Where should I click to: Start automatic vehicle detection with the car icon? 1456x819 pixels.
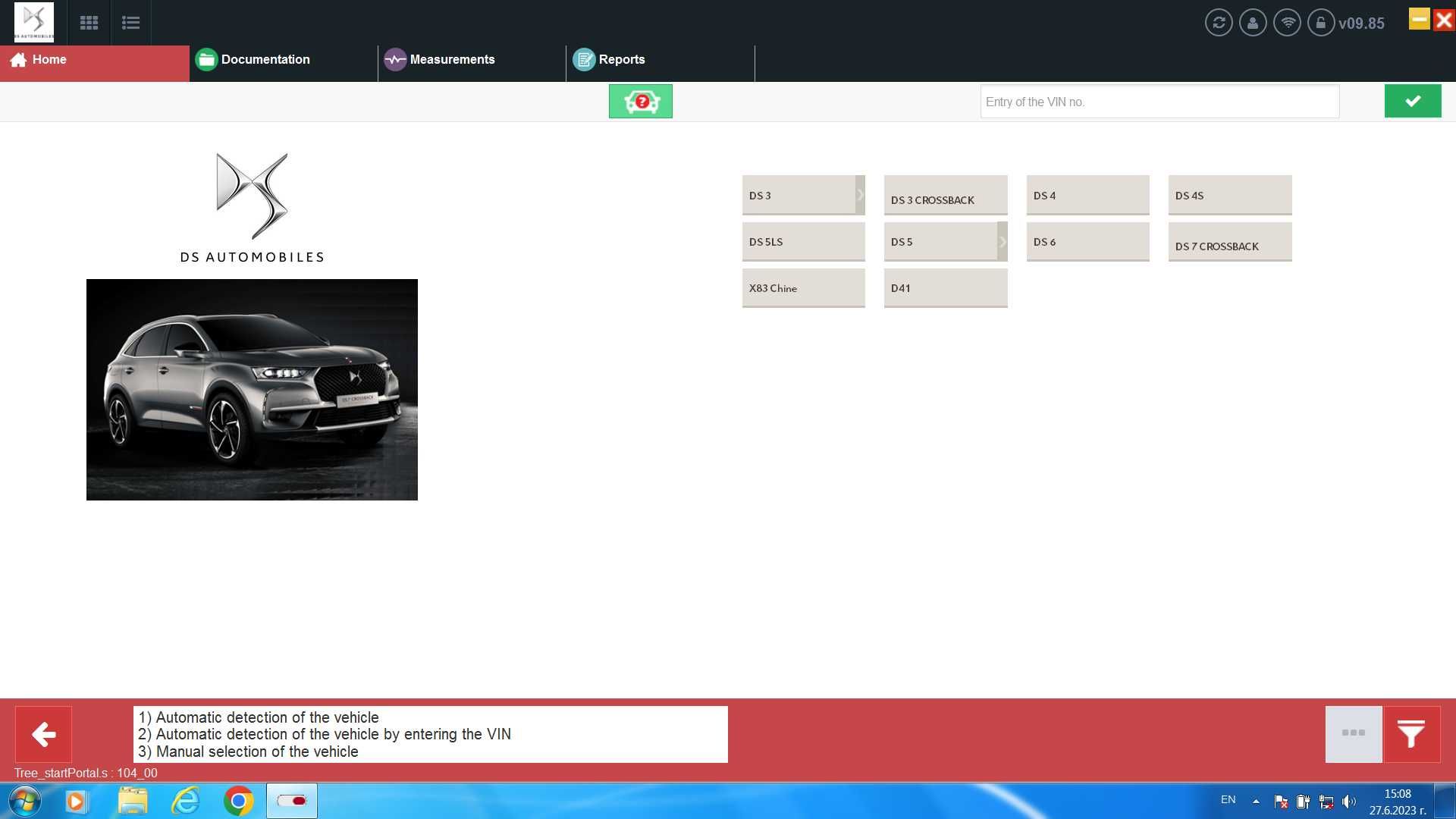pyautogui.click(x=641, y=101)
